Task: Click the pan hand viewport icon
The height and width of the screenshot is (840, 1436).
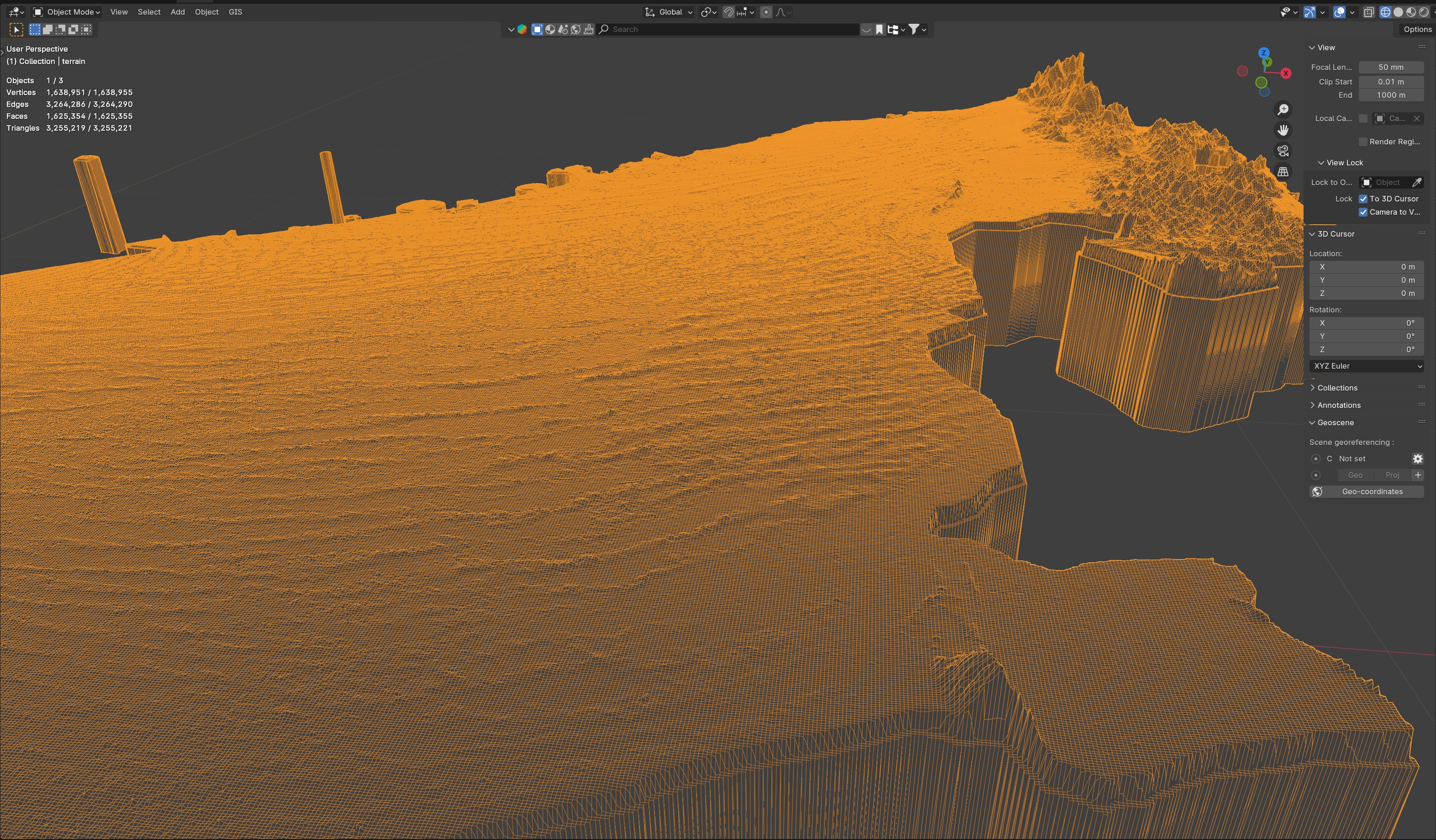Action: pyautogui.click(x=1283, y=130)
